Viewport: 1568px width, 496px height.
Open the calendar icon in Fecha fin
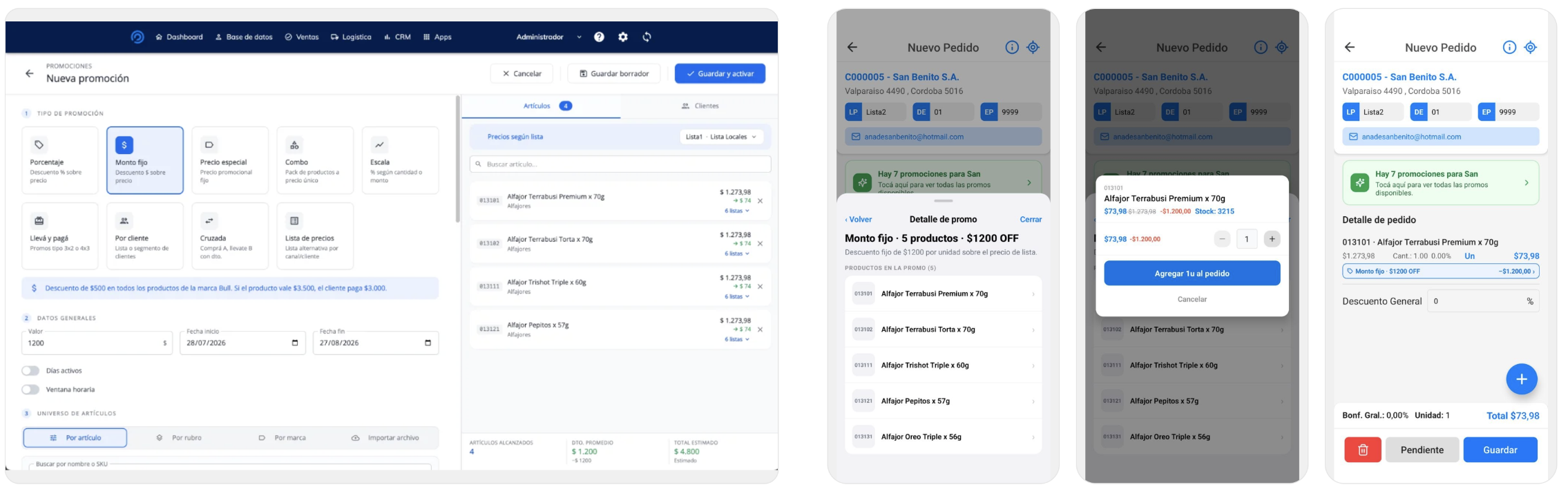pyautogui.click(x=428, y=343)
